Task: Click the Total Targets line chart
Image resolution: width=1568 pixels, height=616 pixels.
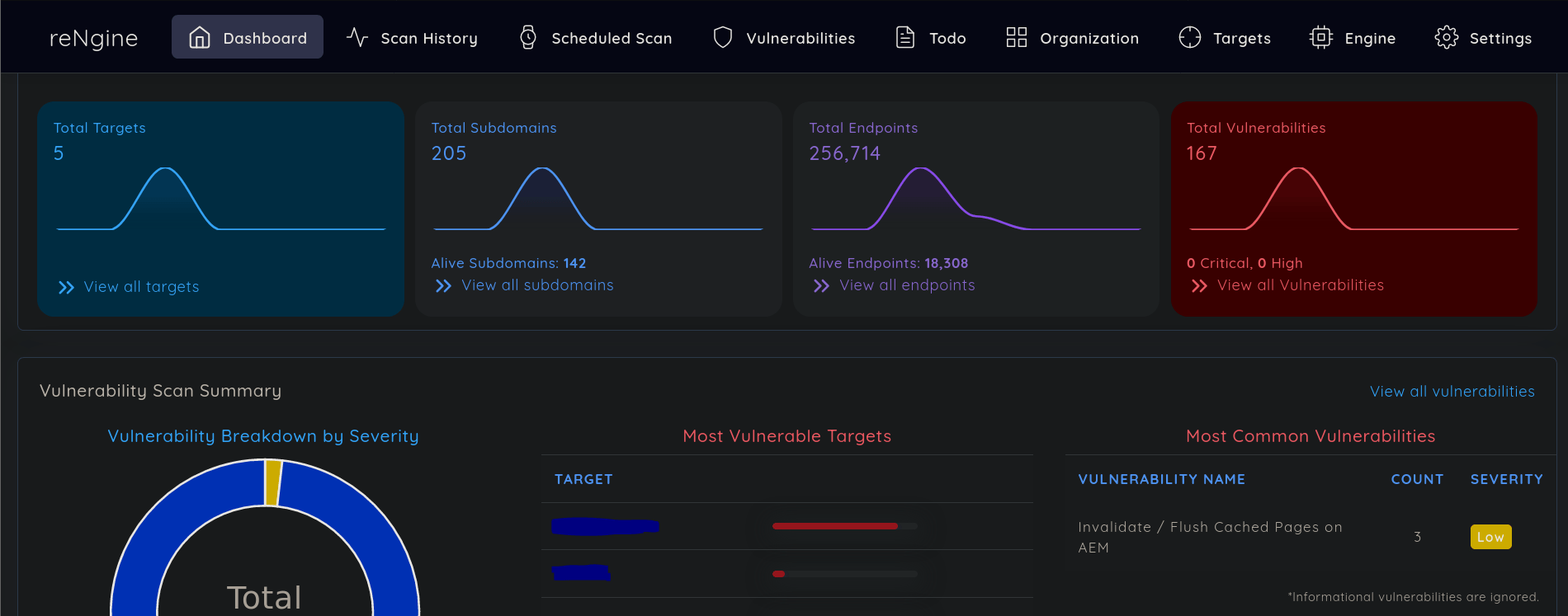Action: click(221, 199)
